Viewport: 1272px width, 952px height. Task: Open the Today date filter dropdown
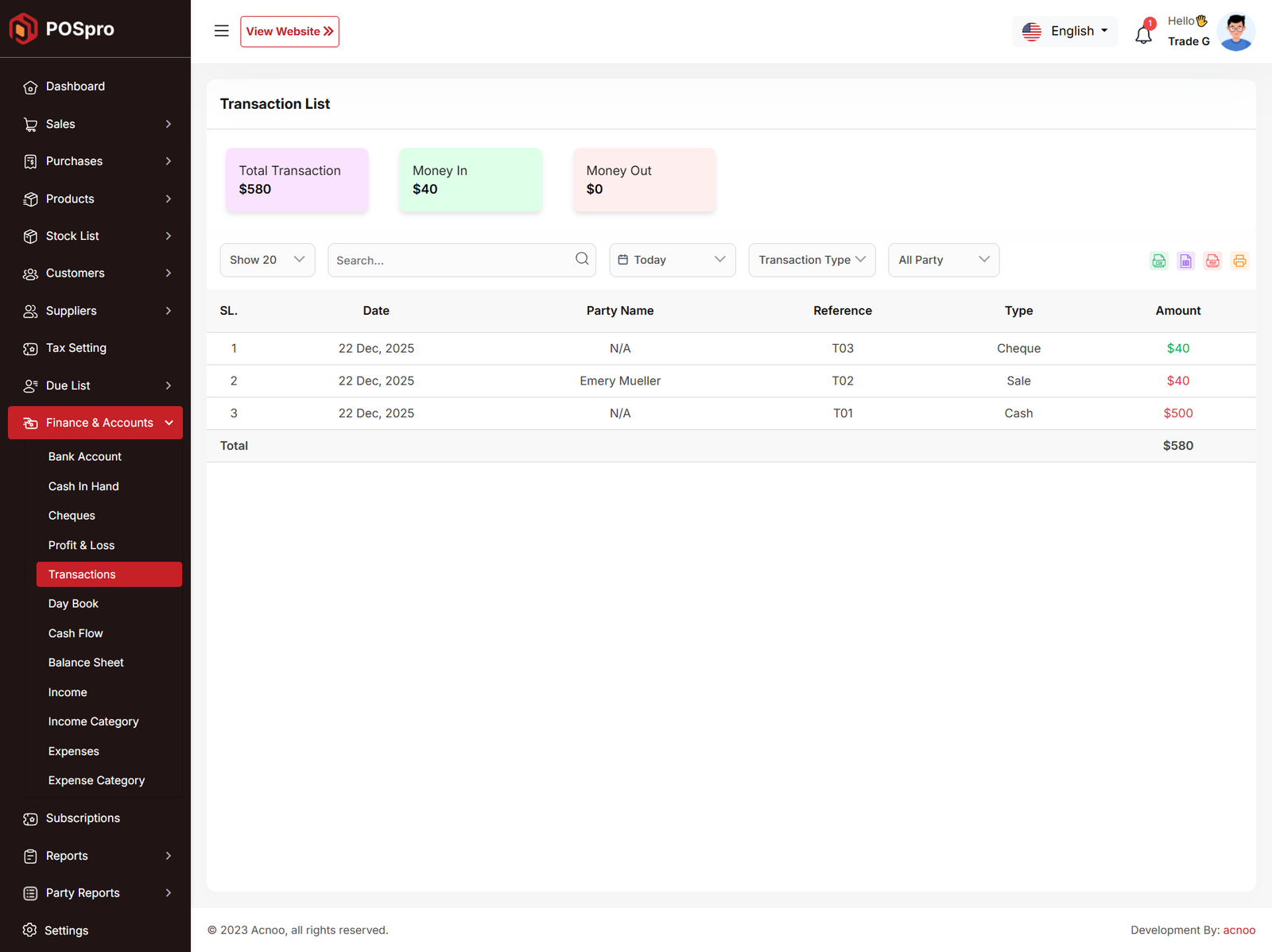(672, 260)
